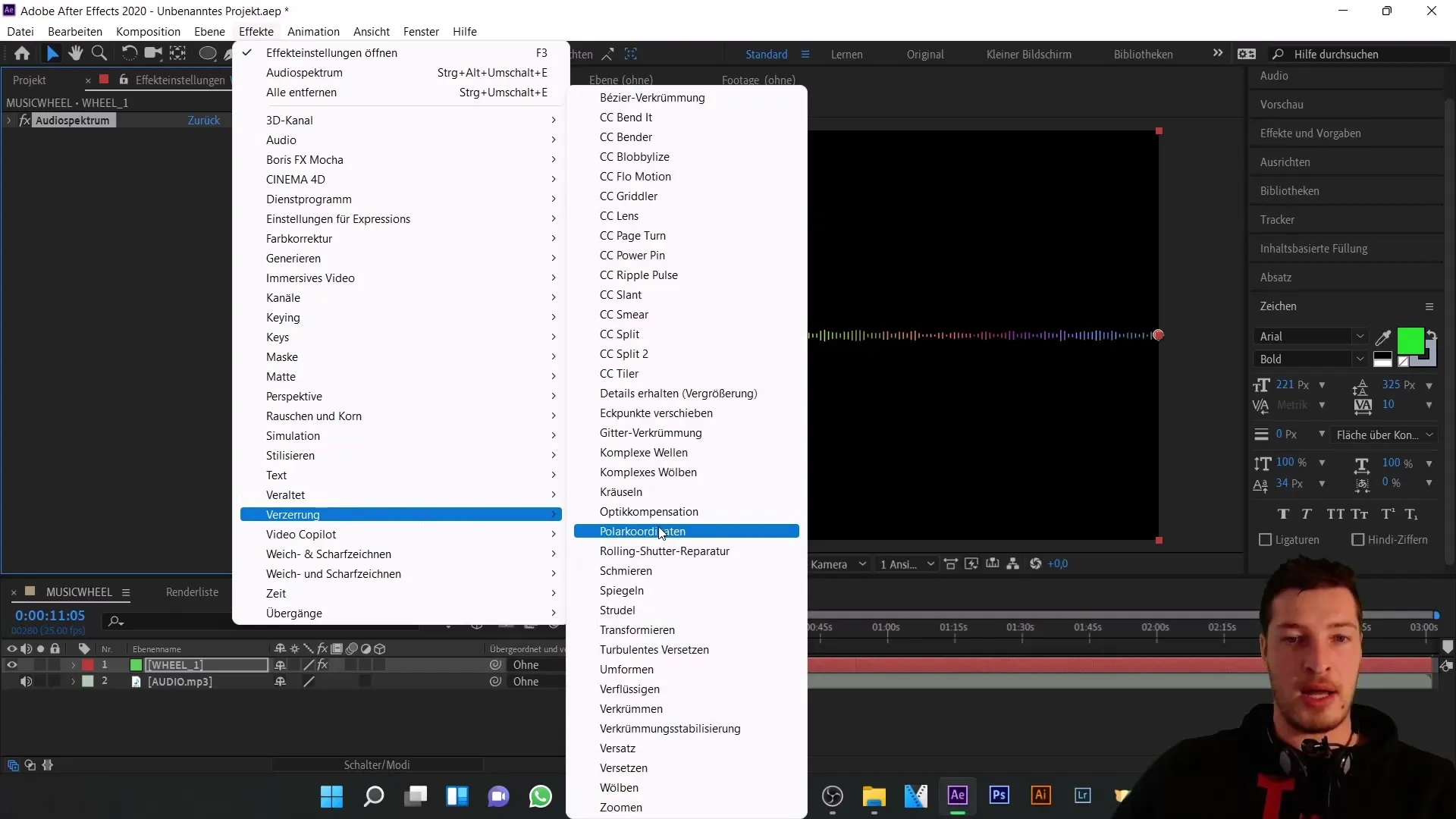Click the red label color of WHEEL_1
The image size is (1456, 819).
coord(88,665)
